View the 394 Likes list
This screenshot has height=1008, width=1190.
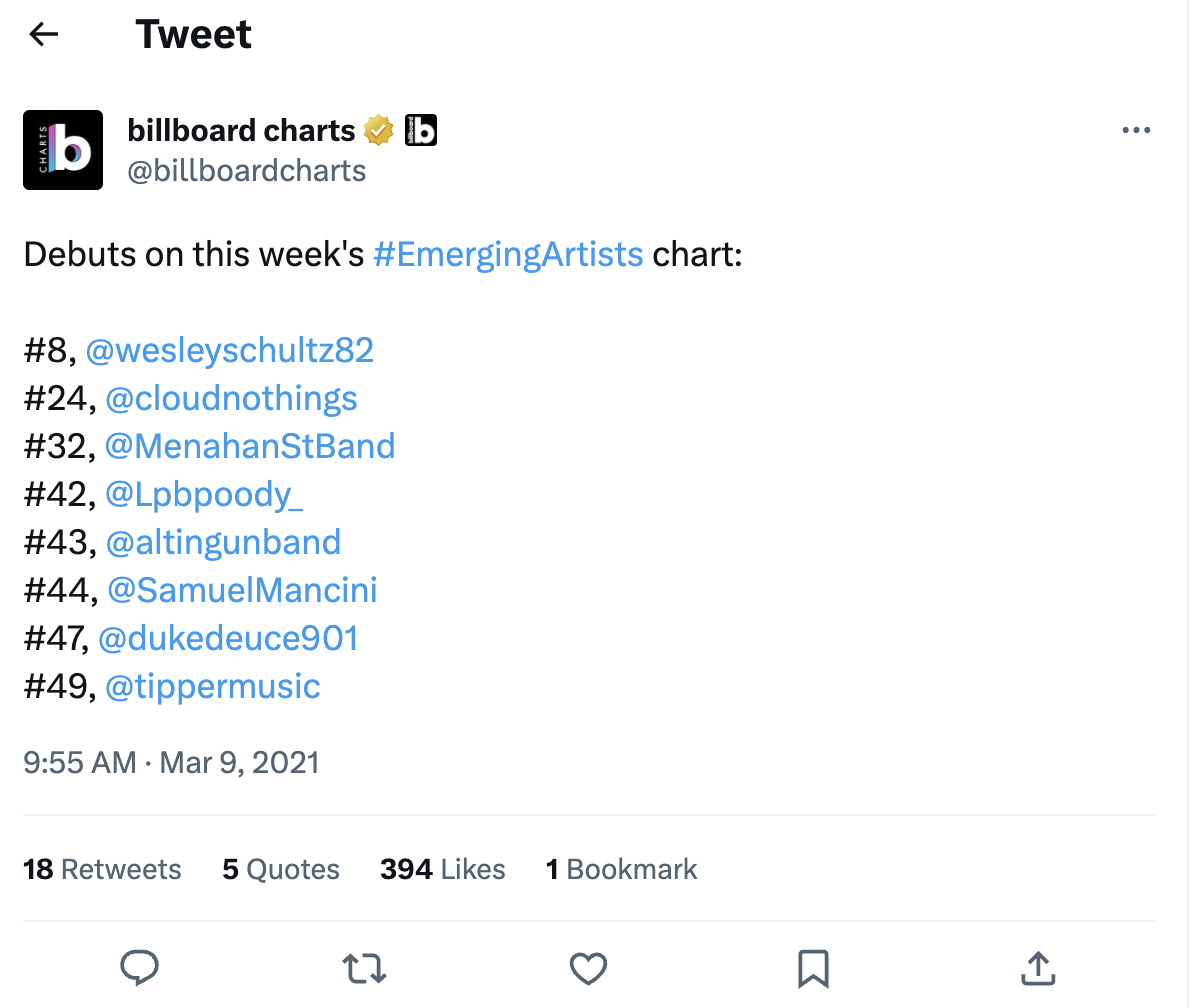tap(442, 870)
